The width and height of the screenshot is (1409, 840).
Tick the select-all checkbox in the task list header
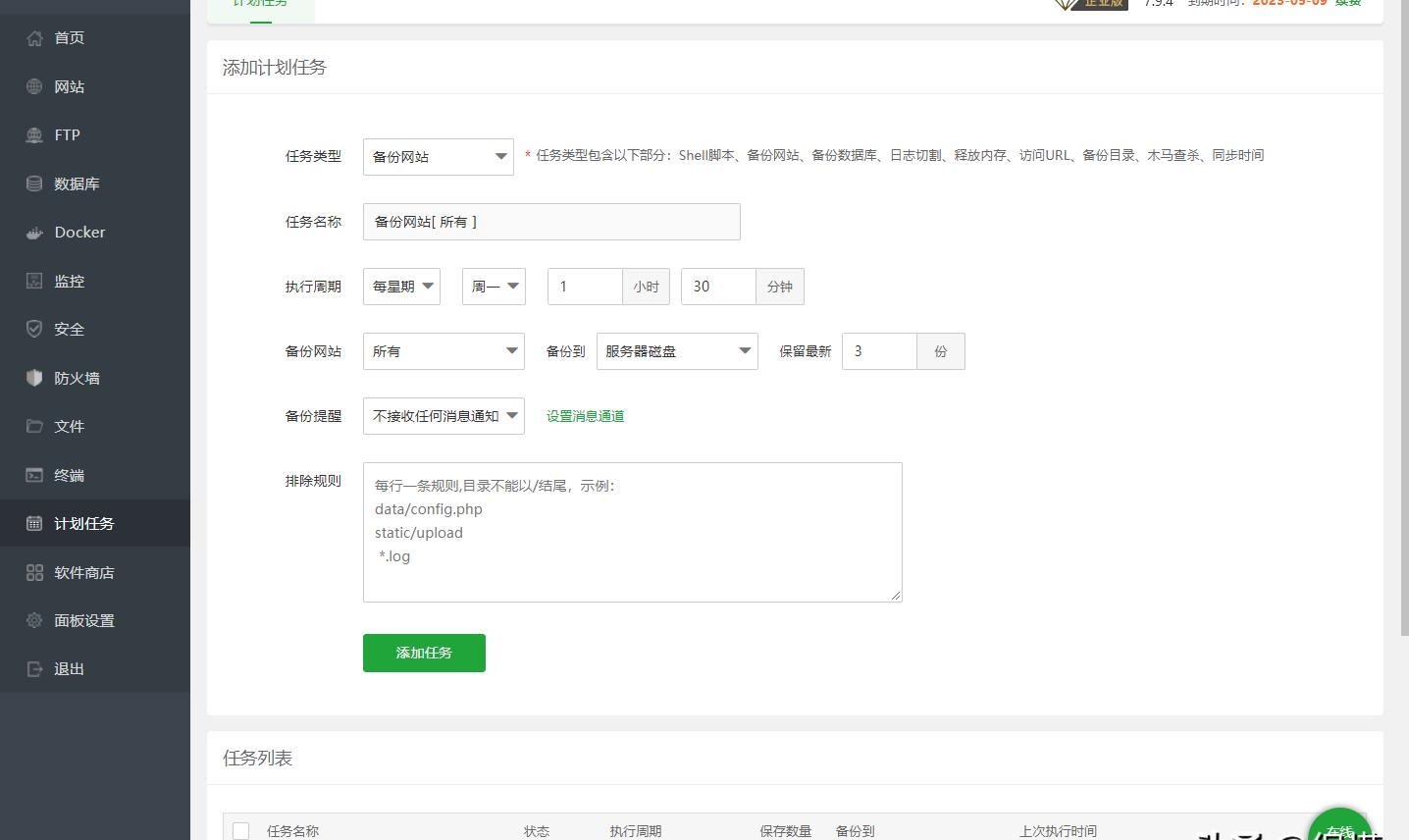[x=241, y=831]
